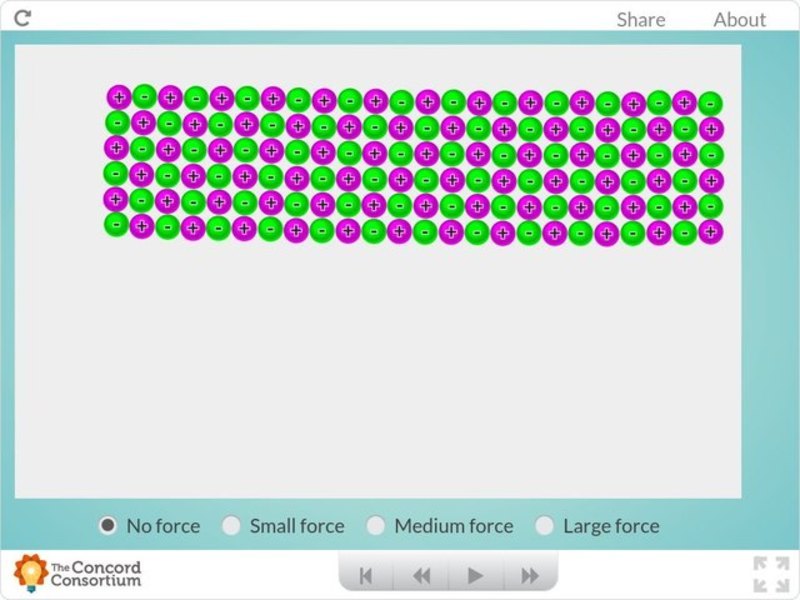The image size is (800, 600).
Task: Step the simulation backward with the rewind icon
Action: [x=420, y=573]
